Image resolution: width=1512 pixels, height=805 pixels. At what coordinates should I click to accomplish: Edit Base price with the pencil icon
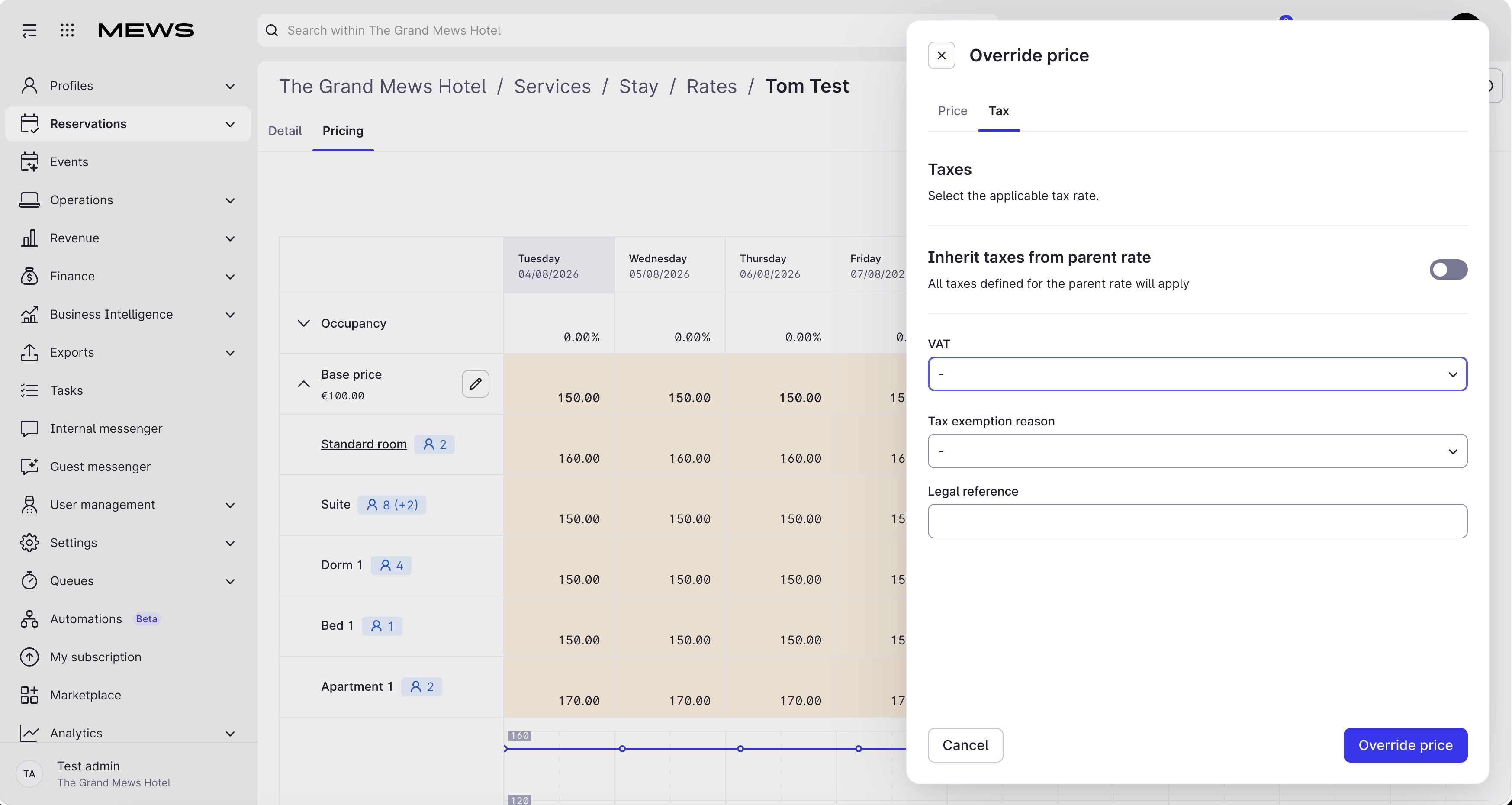(476, 384)
